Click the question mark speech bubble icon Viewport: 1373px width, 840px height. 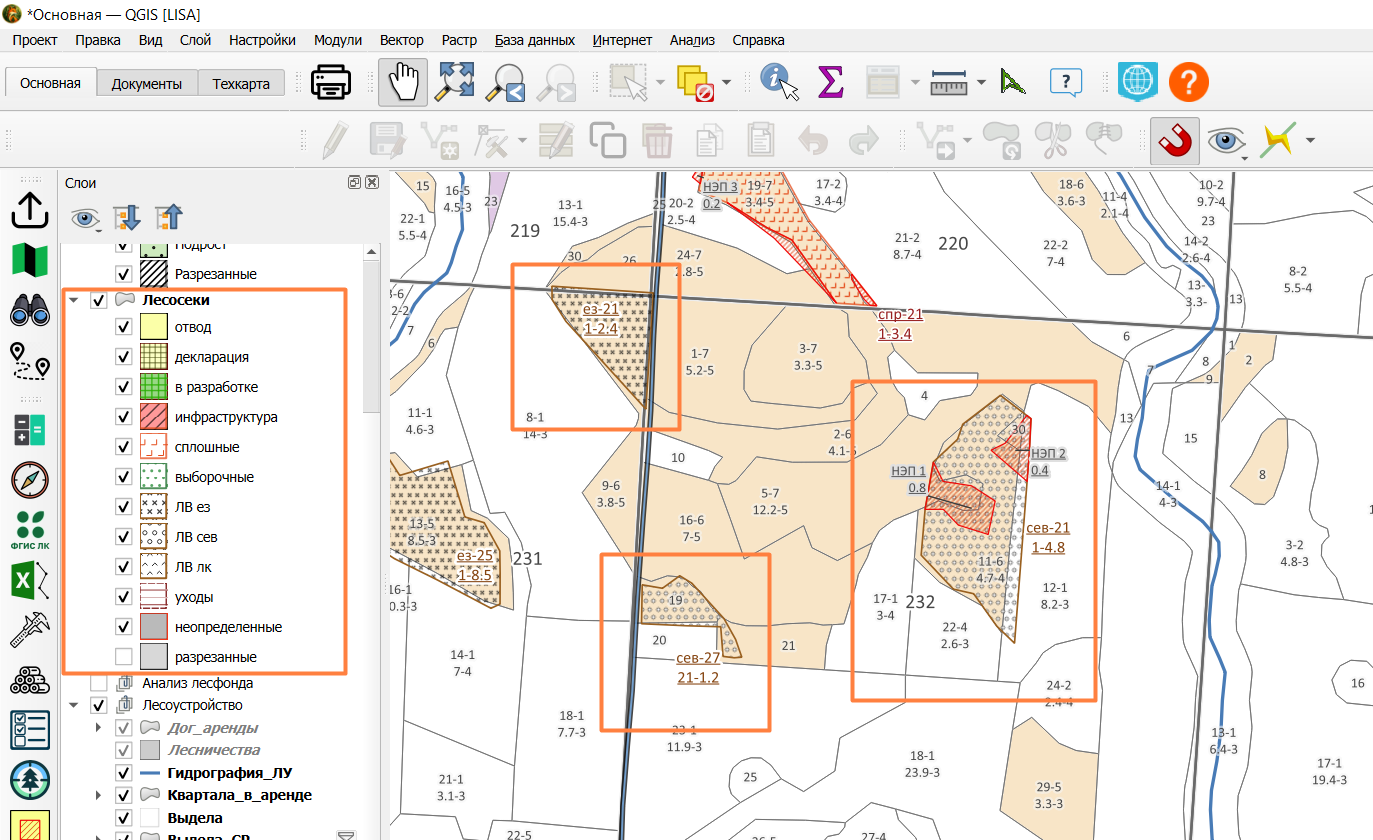coord(1066,82)
